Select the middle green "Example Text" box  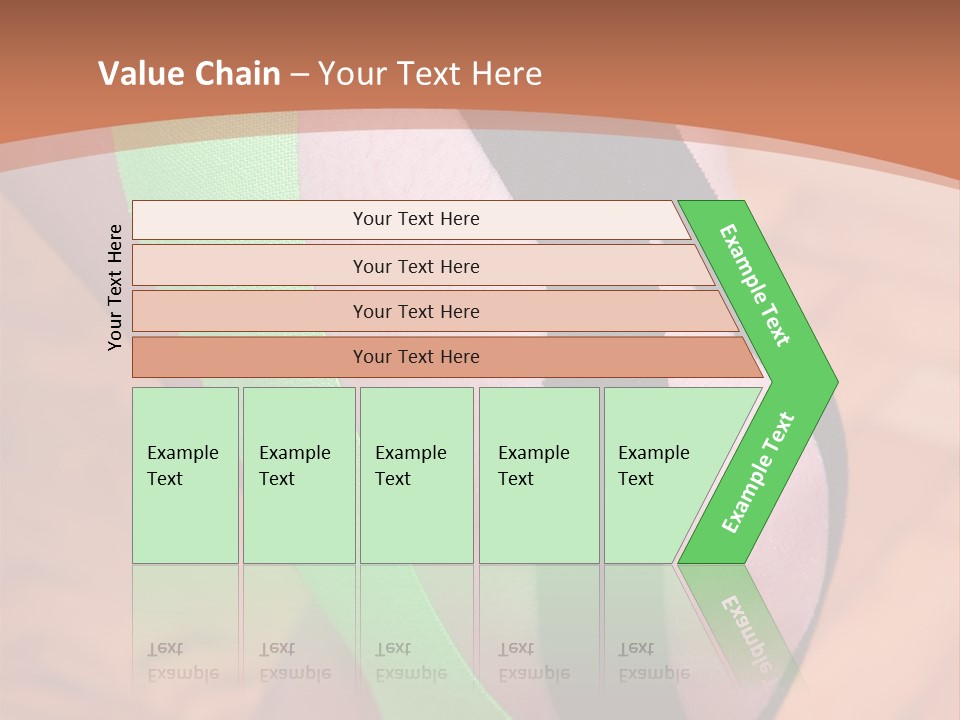click(417, 475)
